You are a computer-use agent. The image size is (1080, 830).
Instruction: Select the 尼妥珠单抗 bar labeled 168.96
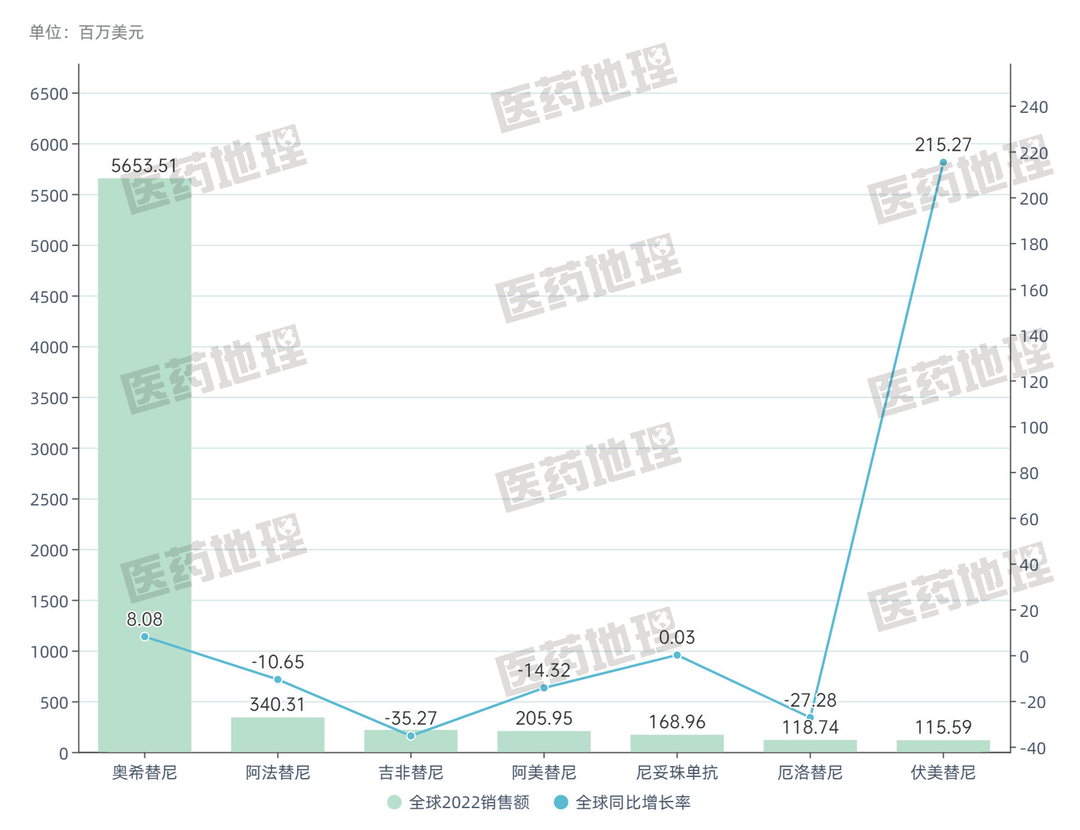[x=677, y=744]
